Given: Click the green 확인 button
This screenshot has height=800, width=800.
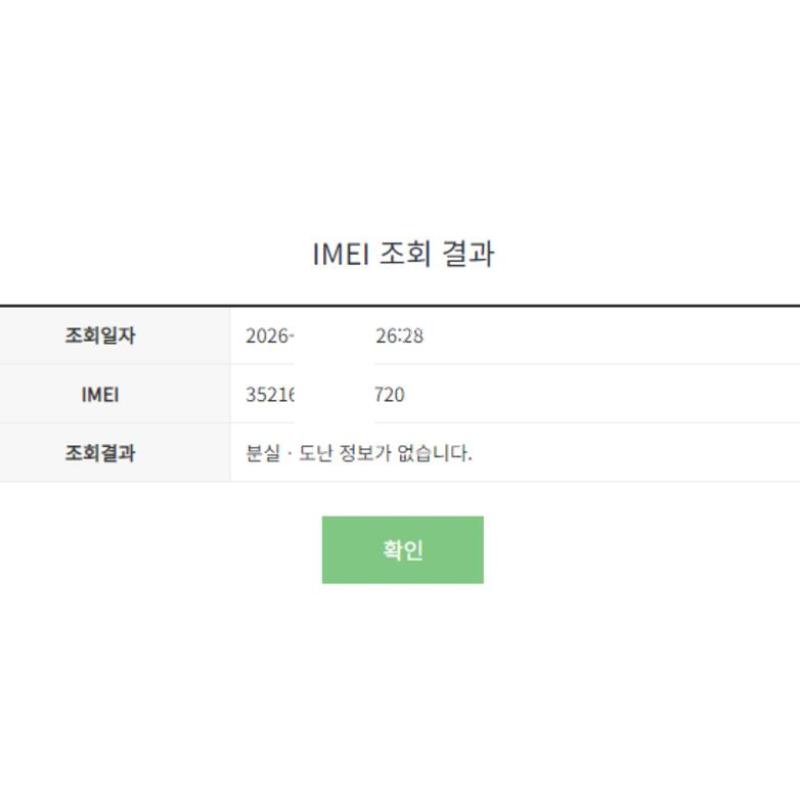Looking at the screenshot, I should click(402, 550).
